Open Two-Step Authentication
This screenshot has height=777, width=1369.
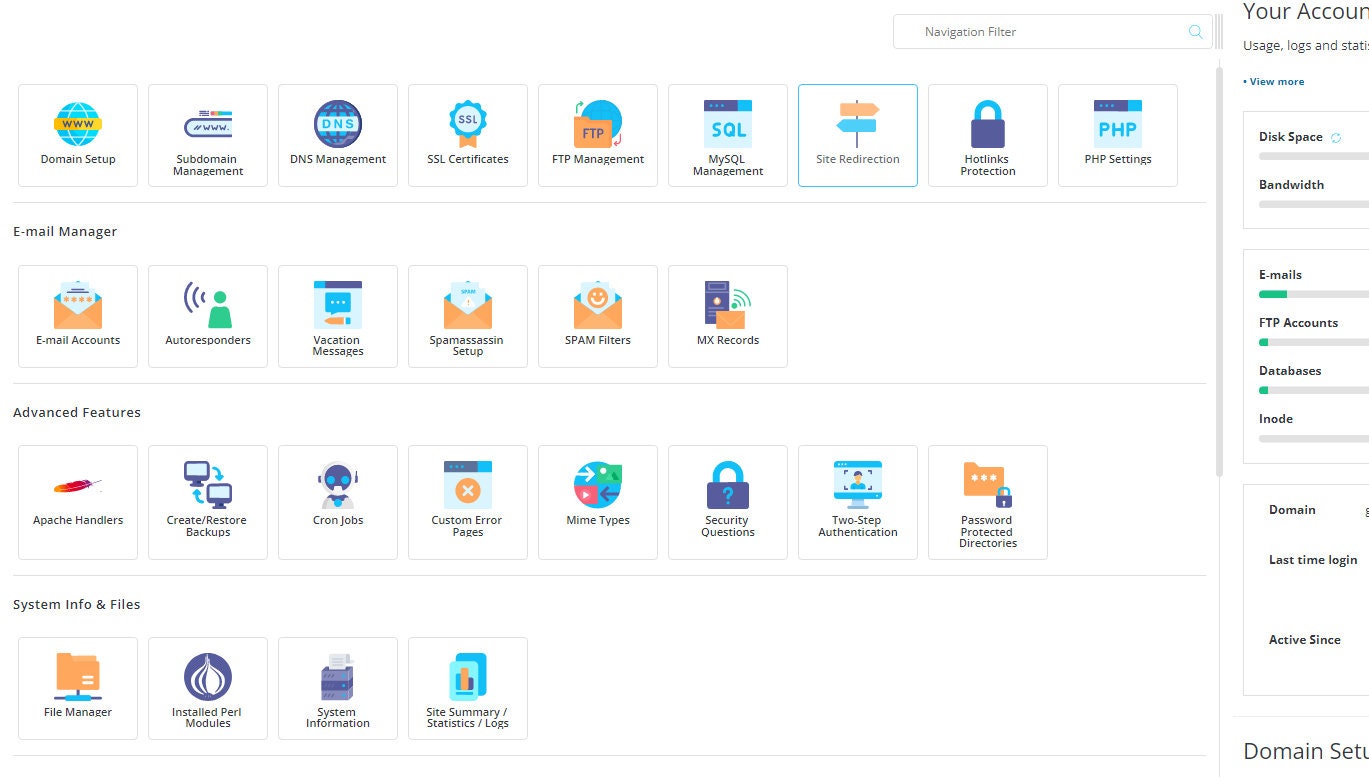pyautogui.click(x=857, y=502)
